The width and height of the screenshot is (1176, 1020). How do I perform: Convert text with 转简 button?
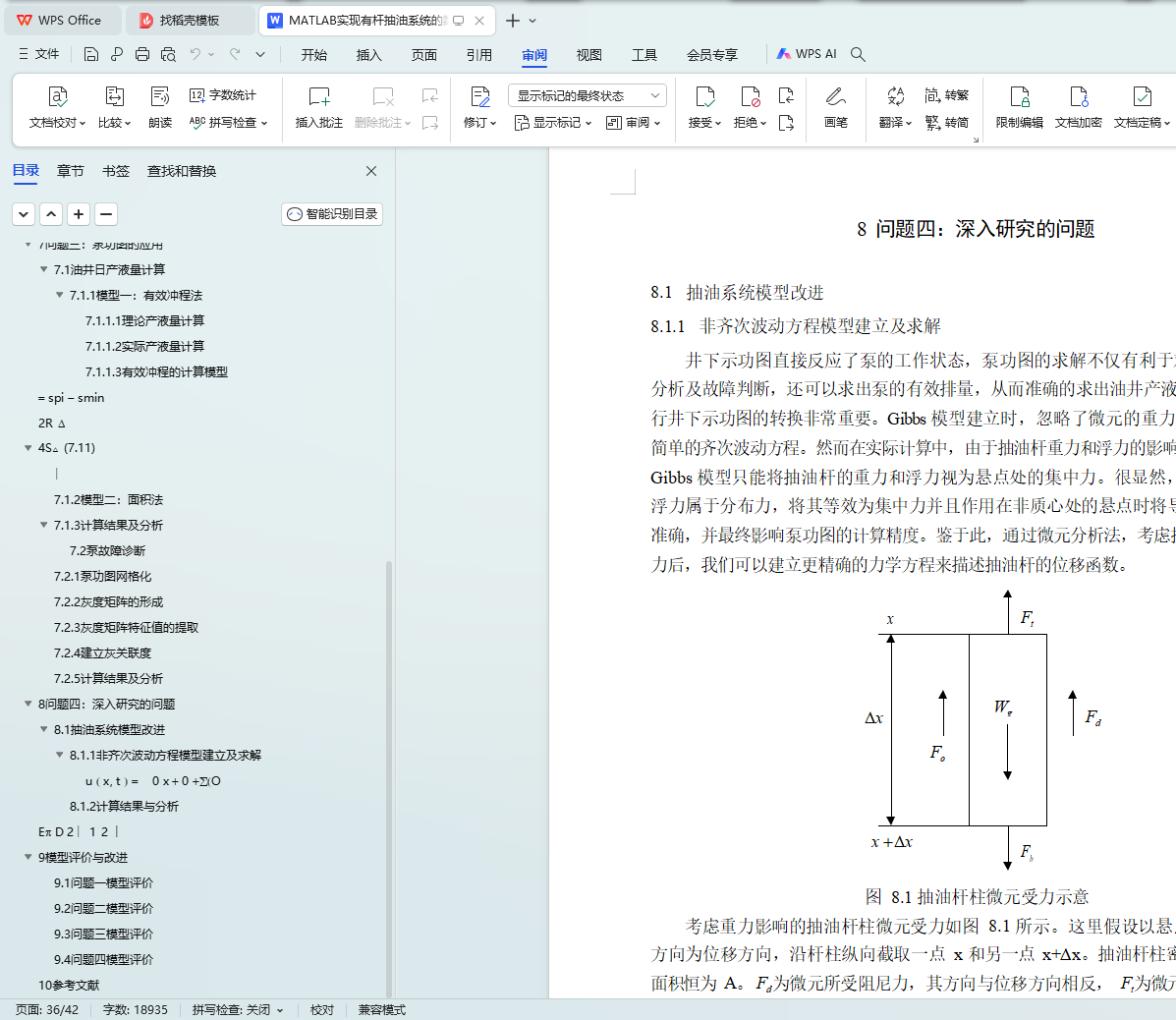946,122
